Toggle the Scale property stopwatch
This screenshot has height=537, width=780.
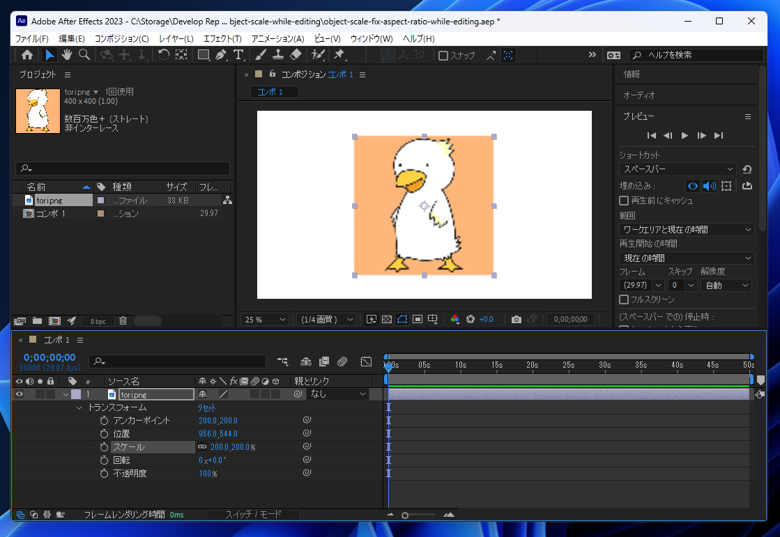[104, 447]
